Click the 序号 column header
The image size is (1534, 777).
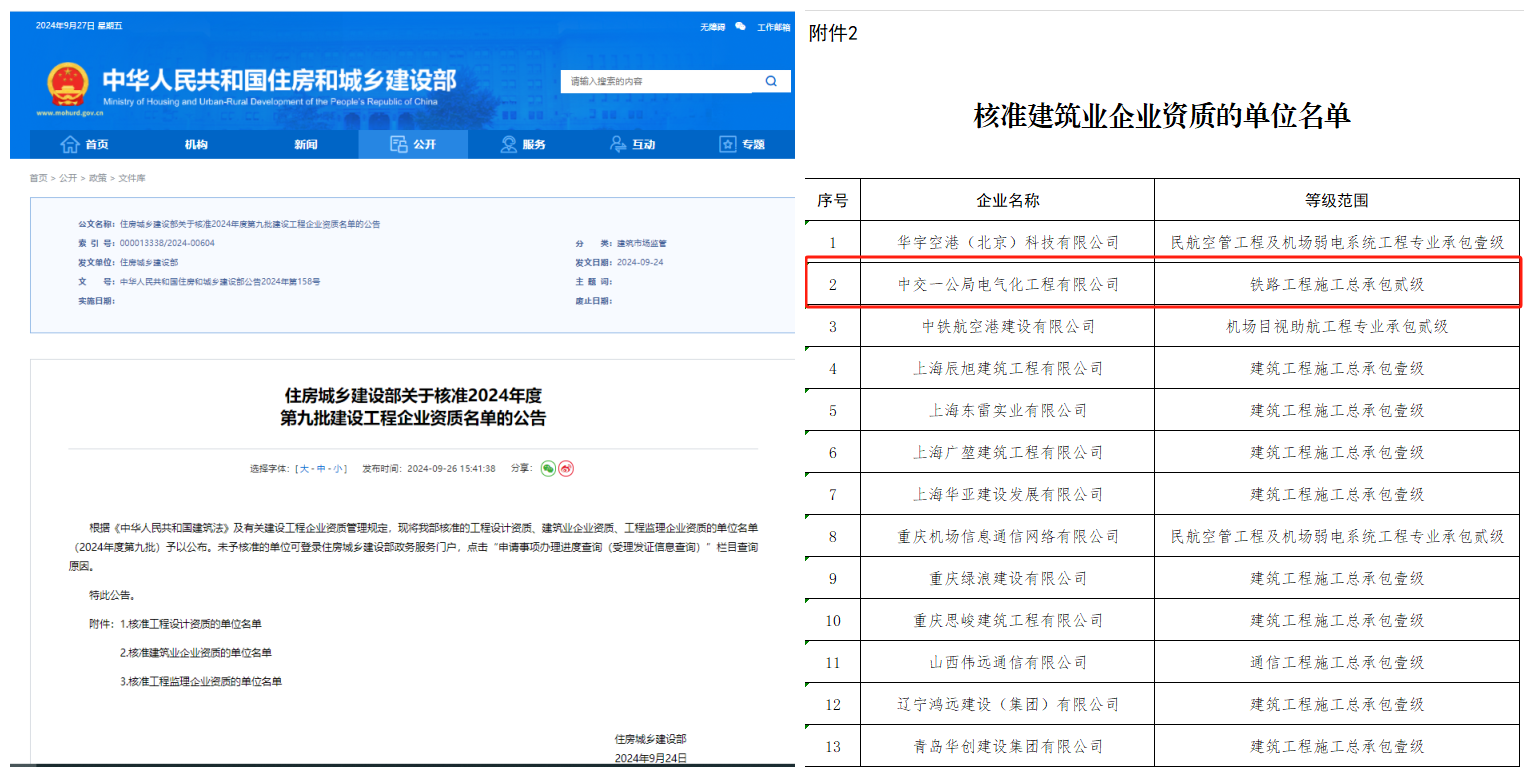(x=832, y=200)
